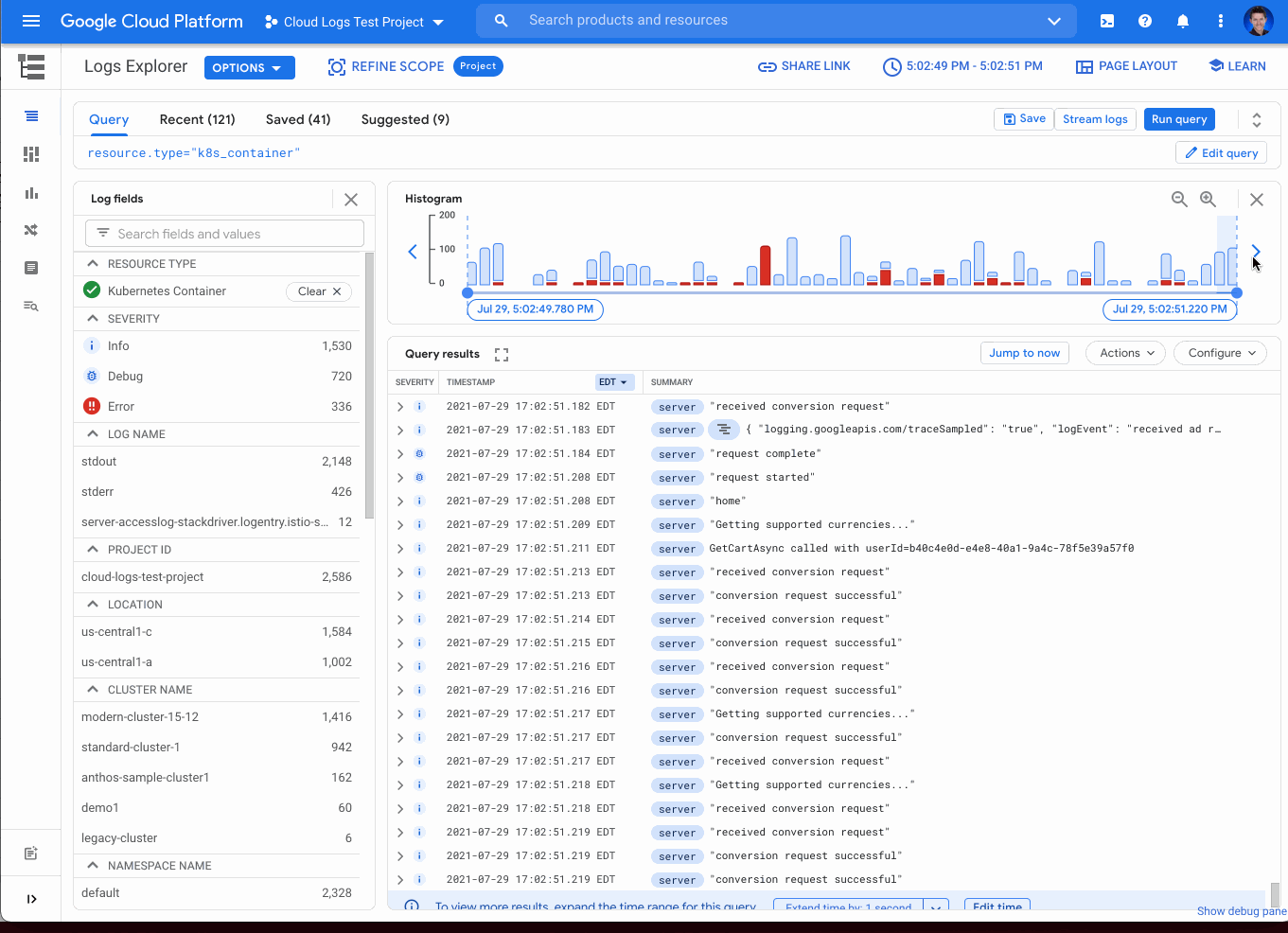Select the Logs Explorer sidebar icon

pyautogui.click(x=31, y=115)
